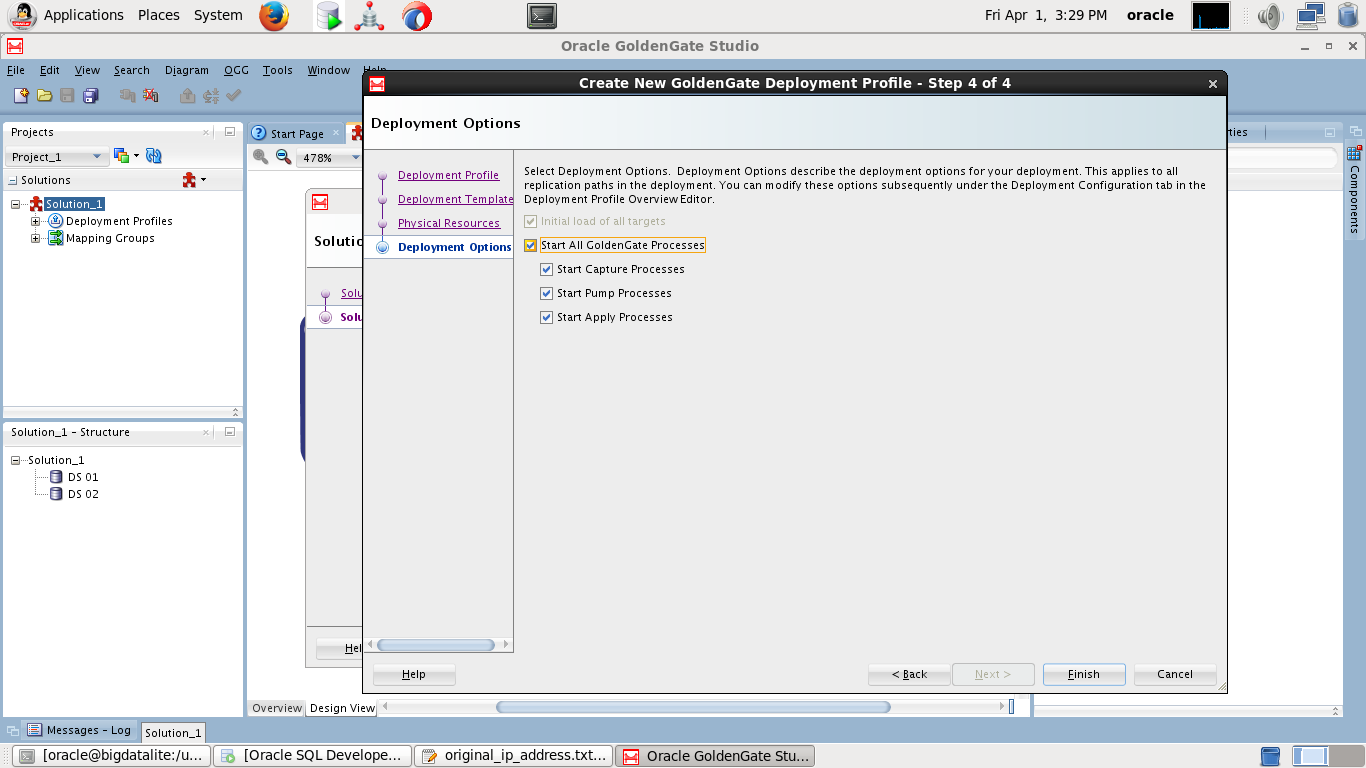The height and width of the screenshot is (768, 1366).
Task: Click the disconnect plug icon with red X
Action: [x=151, y=95]
